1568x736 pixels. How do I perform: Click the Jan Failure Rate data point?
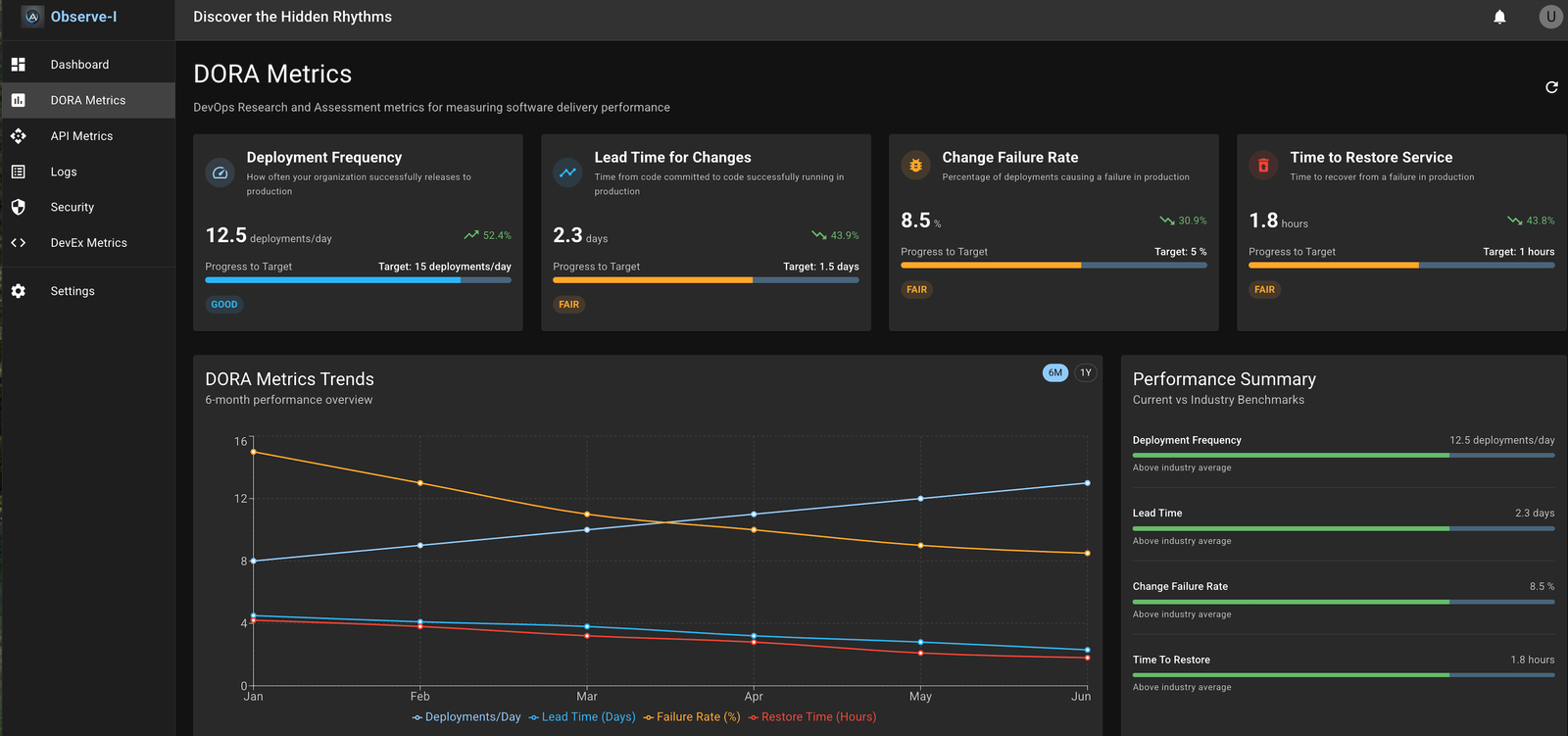pyautogui.click(x=254, y=452)
